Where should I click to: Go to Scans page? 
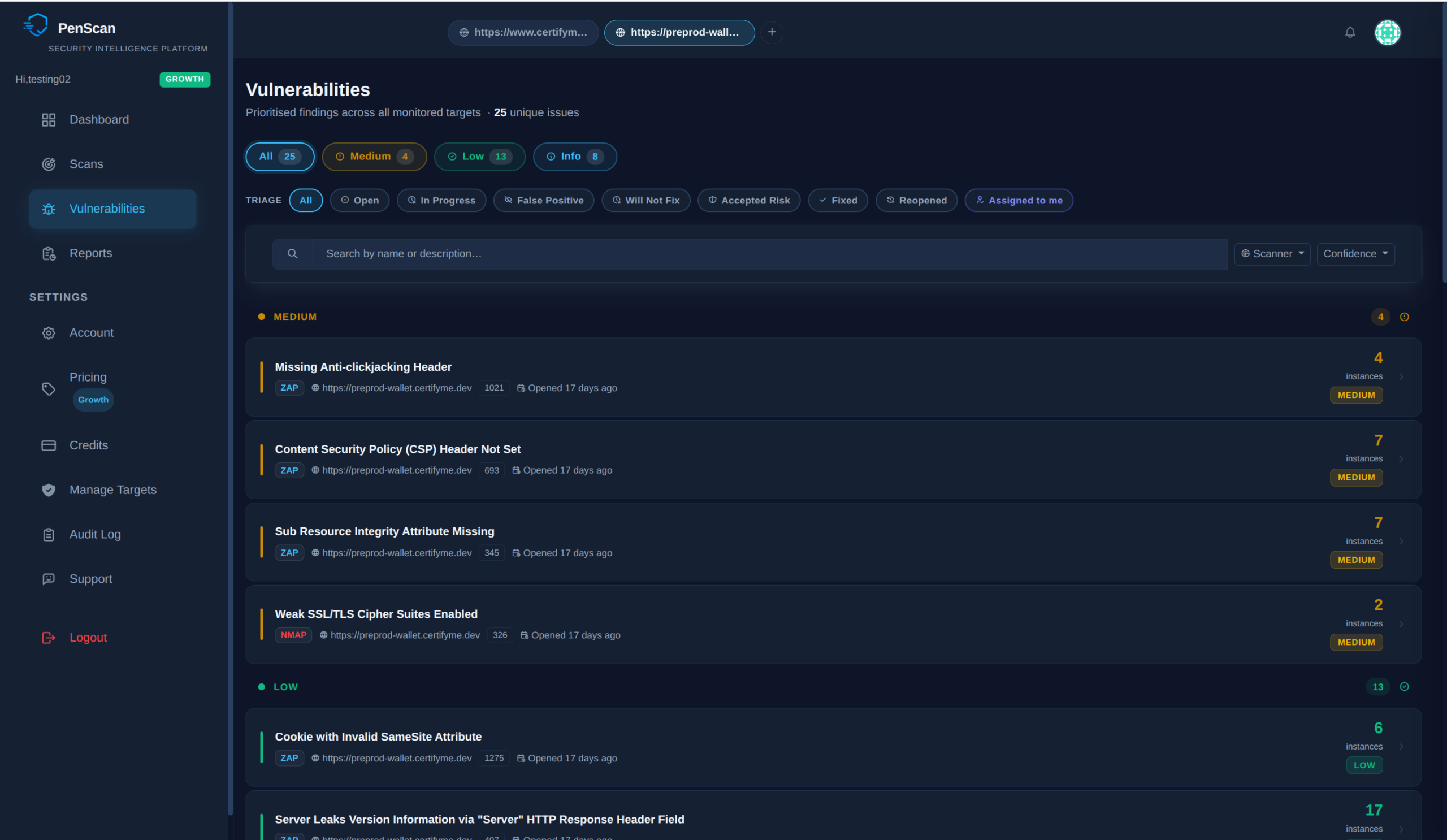[x=112, y=164]
